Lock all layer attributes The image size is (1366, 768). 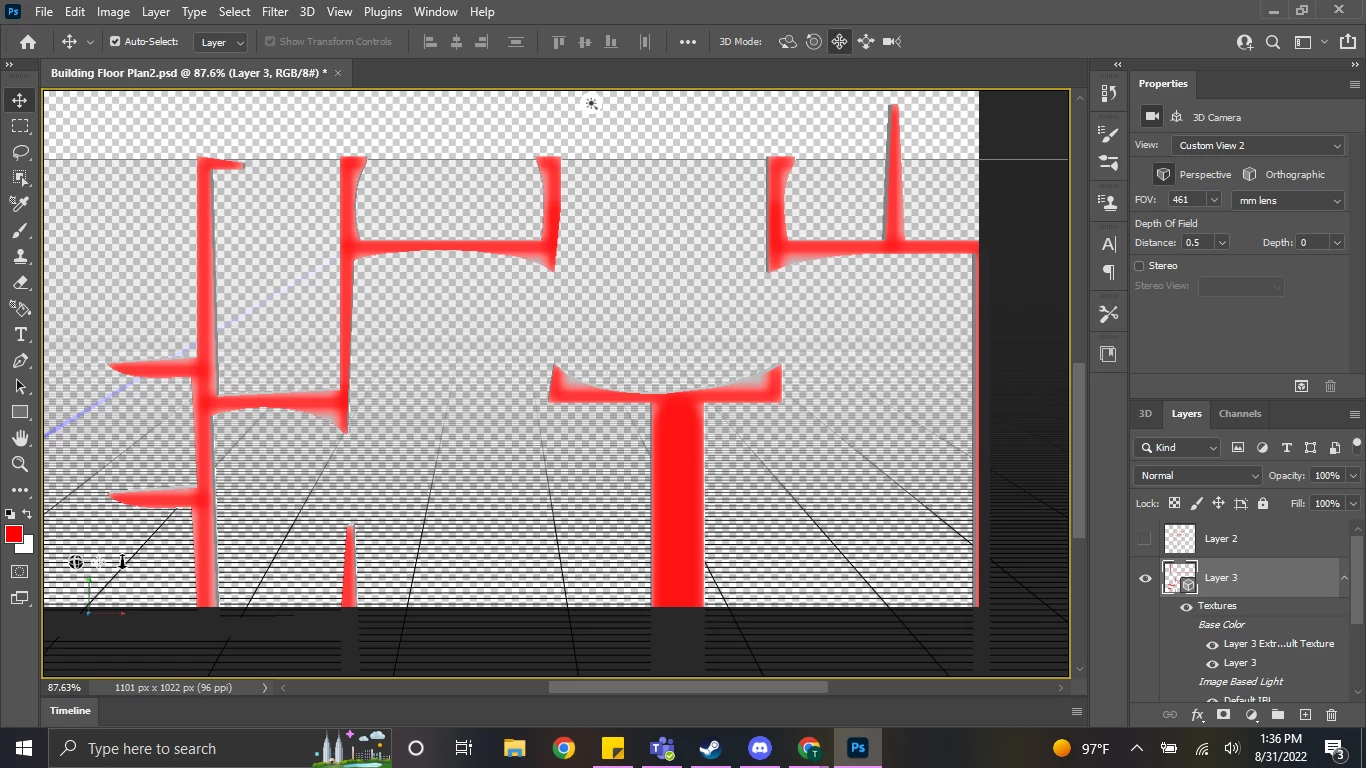[x=1263, y=503]
